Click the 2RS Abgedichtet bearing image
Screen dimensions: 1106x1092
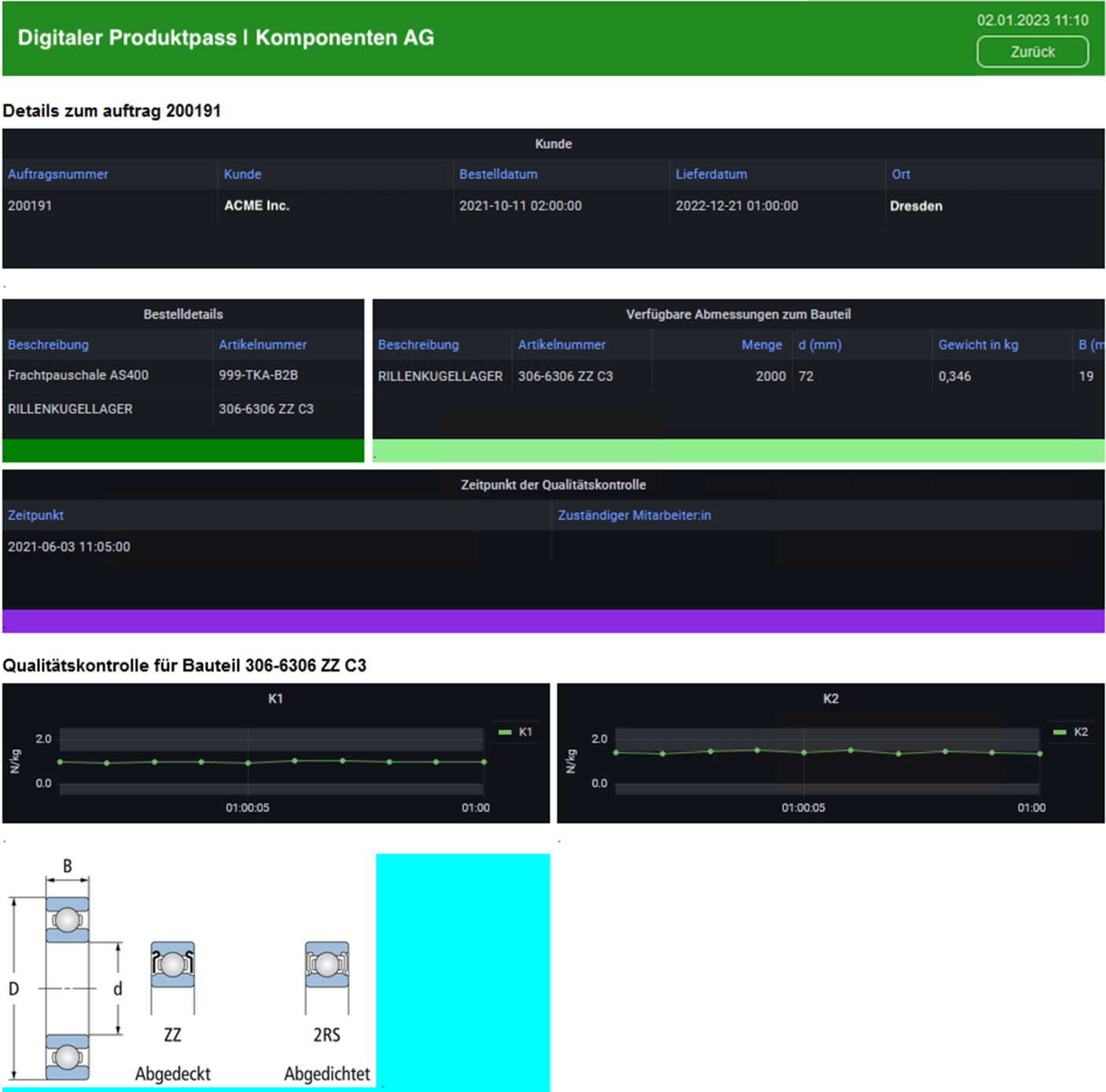click(x=326, y=976)
